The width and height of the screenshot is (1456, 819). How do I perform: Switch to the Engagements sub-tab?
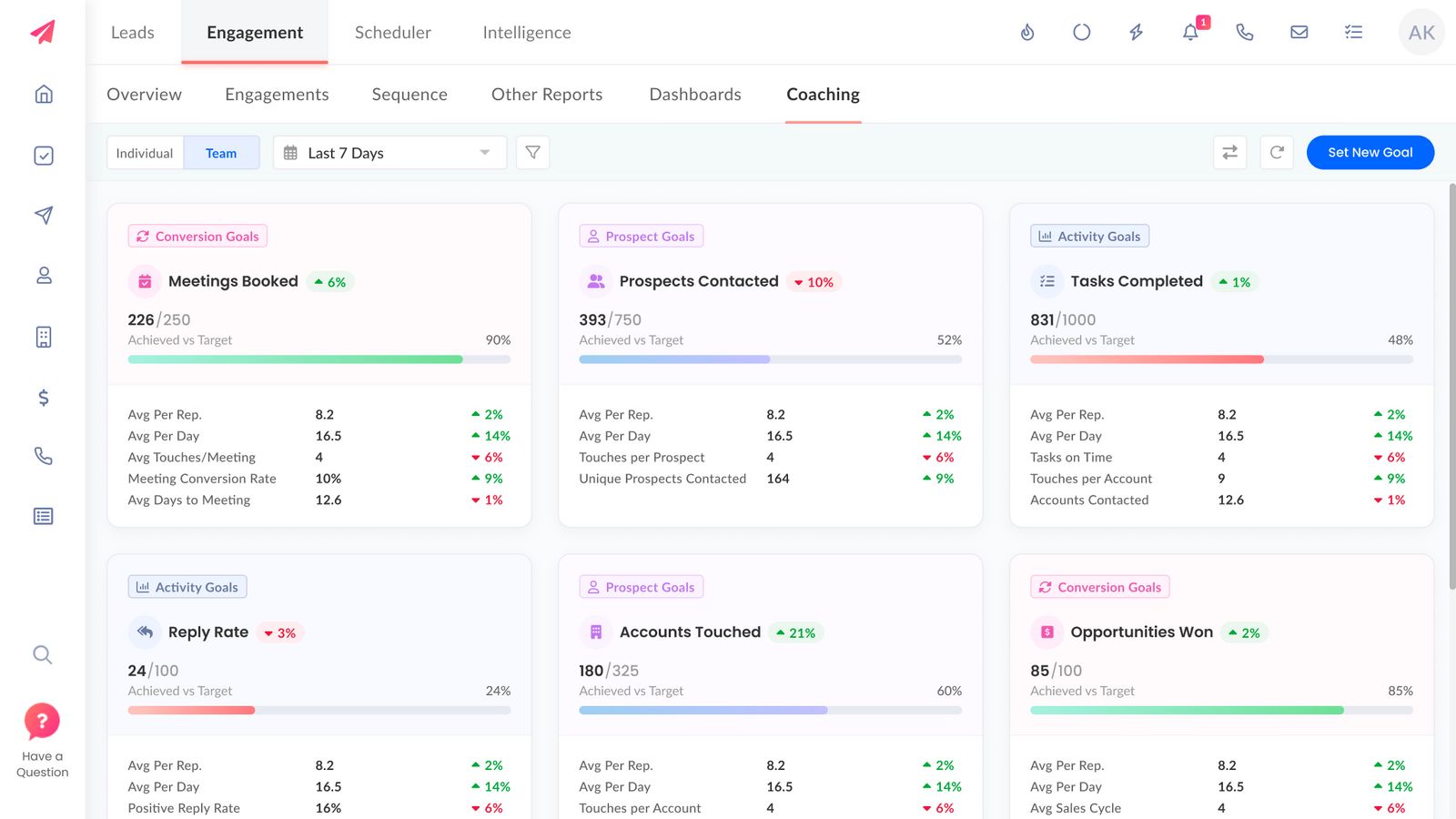coord(277,94)
